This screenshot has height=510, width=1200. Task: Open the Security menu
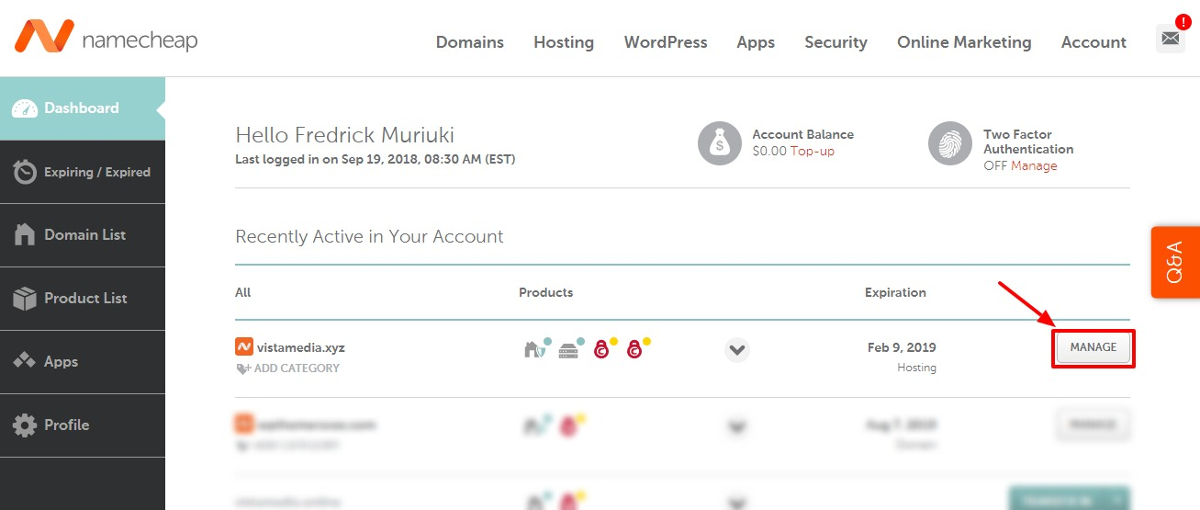tap(836, 42)
